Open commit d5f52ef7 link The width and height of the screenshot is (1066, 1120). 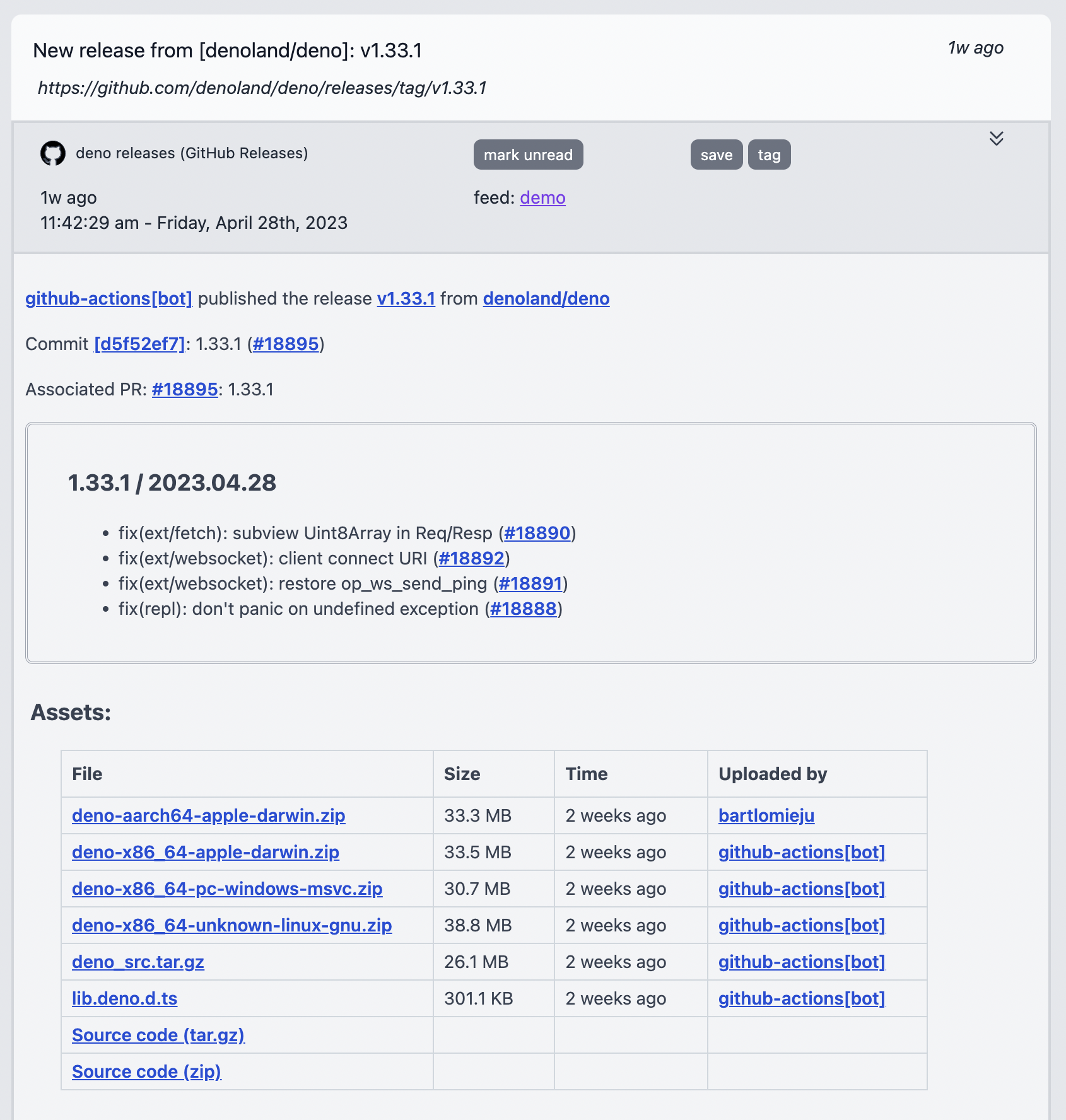pyautogui.click(x=139, y=344)
